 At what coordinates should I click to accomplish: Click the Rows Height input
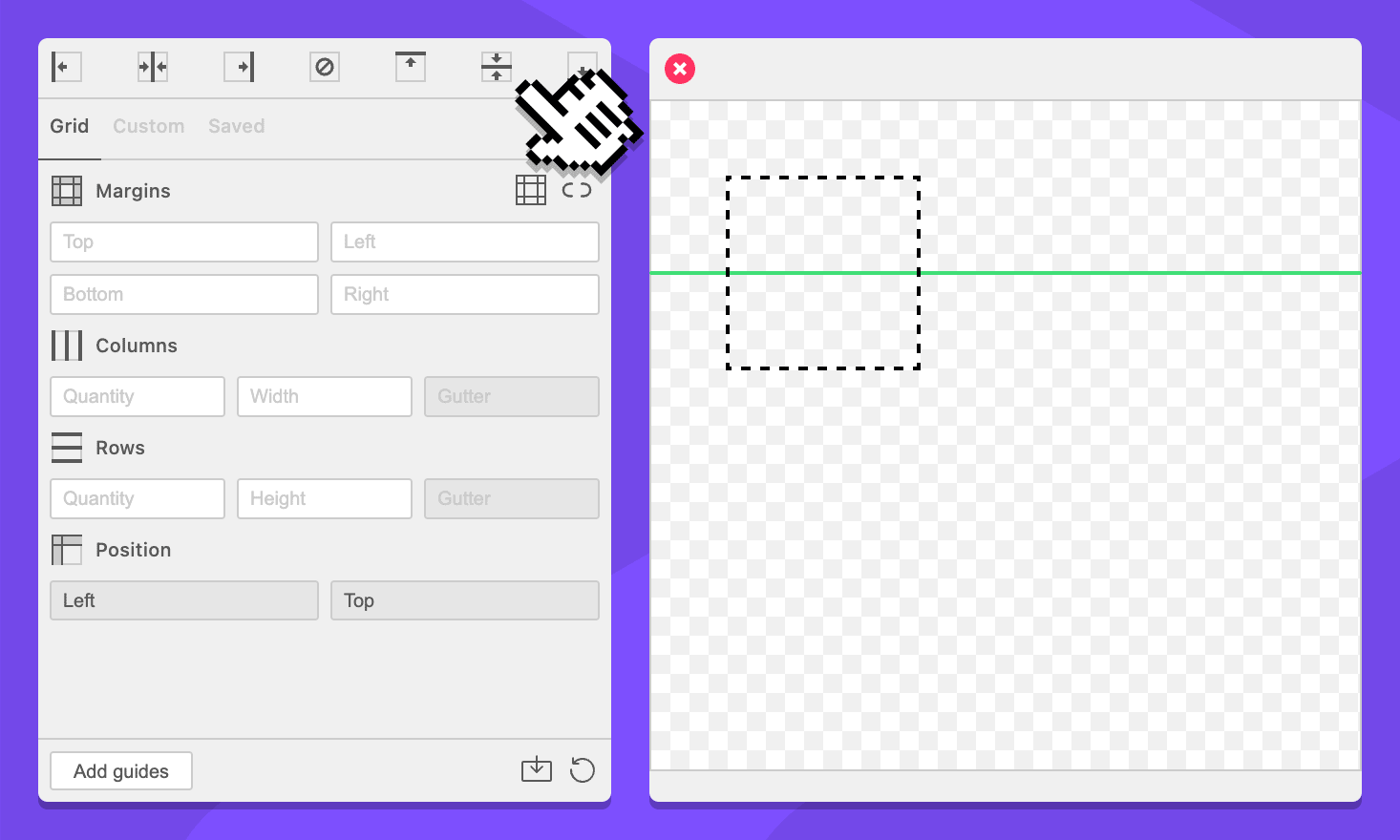[x=325, y=499]
